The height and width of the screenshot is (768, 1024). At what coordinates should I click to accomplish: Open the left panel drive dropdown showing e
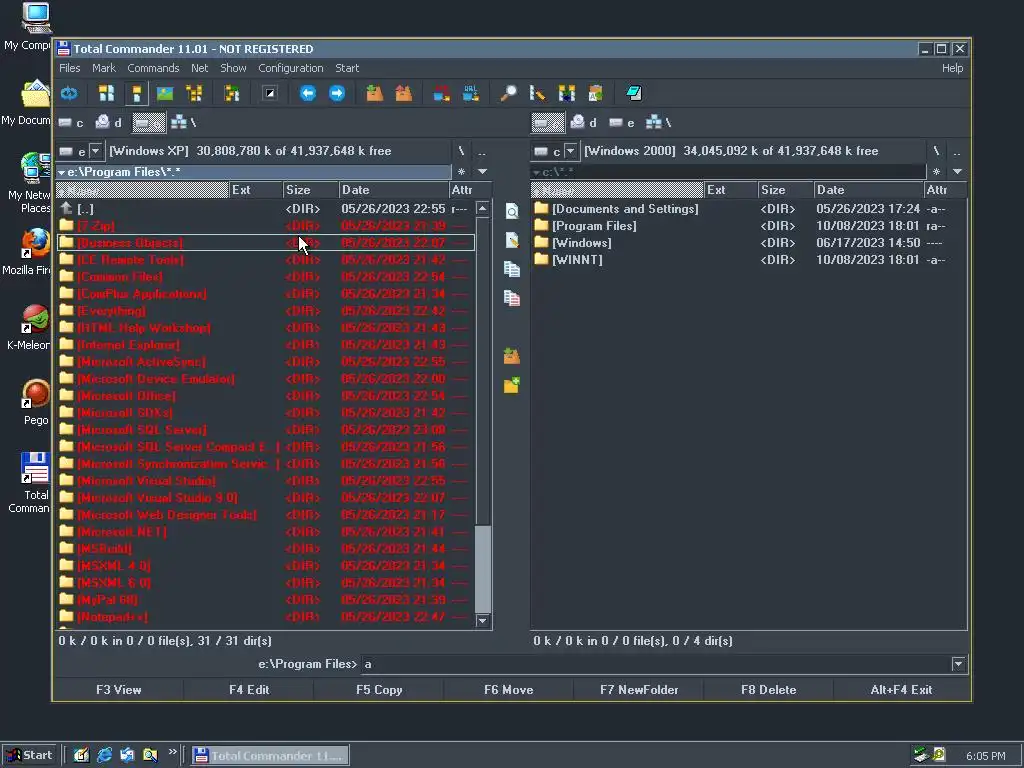pos(95,152)
